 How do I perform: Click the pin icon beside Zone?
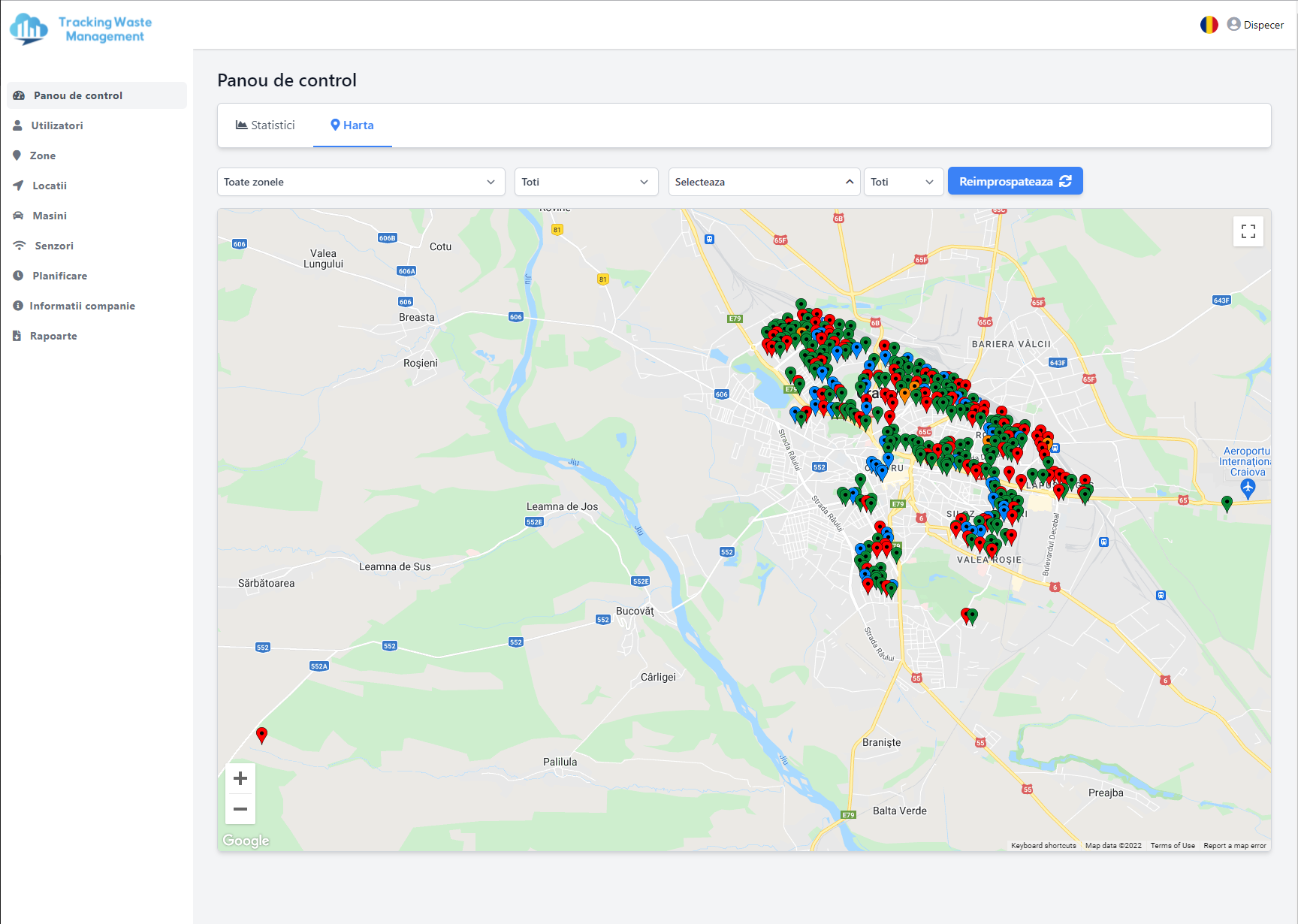(x=17, y=156)
